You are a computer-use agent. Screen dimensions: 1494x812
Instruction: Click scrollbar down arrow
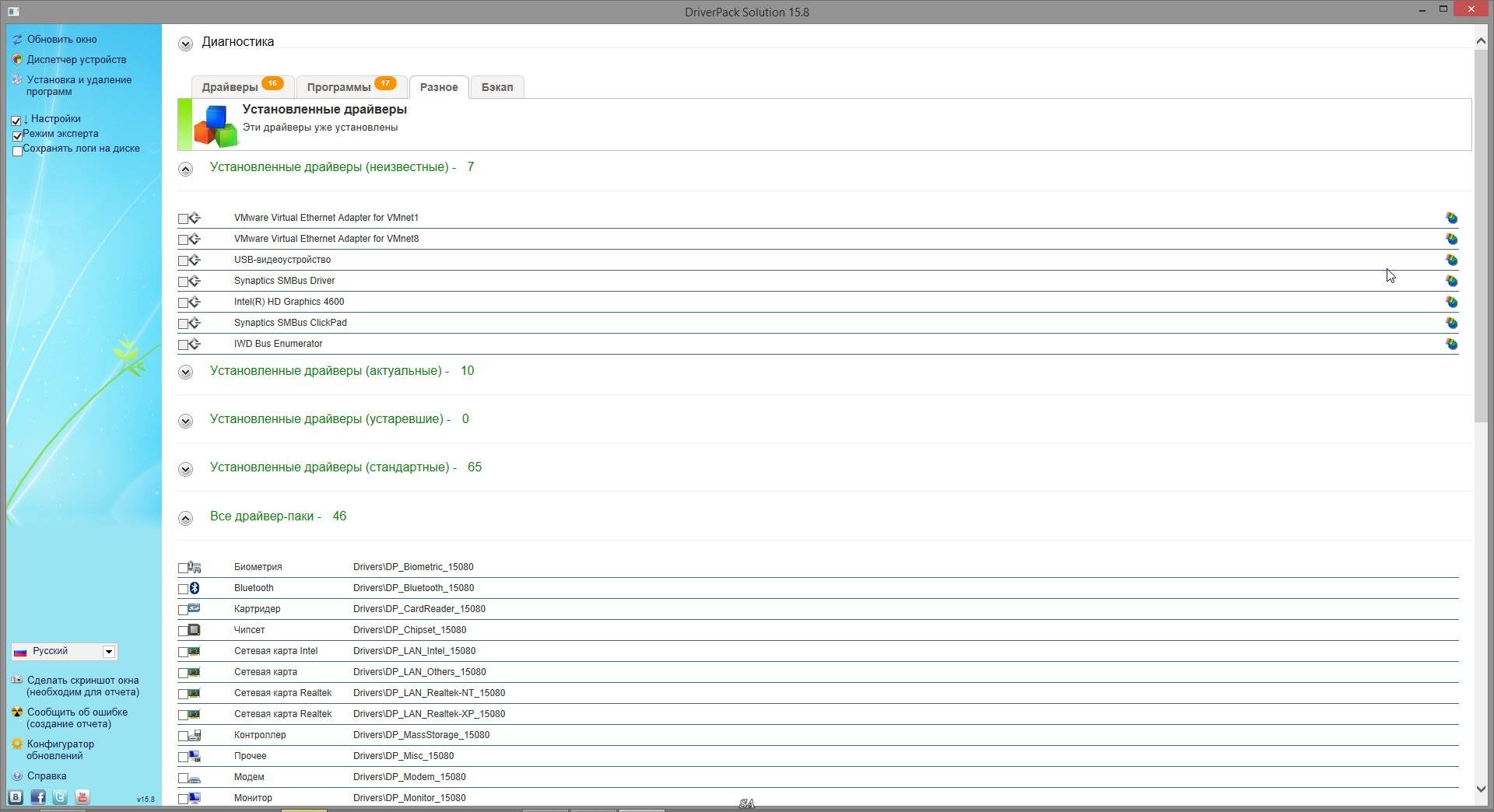click(x=1481, y=789)
